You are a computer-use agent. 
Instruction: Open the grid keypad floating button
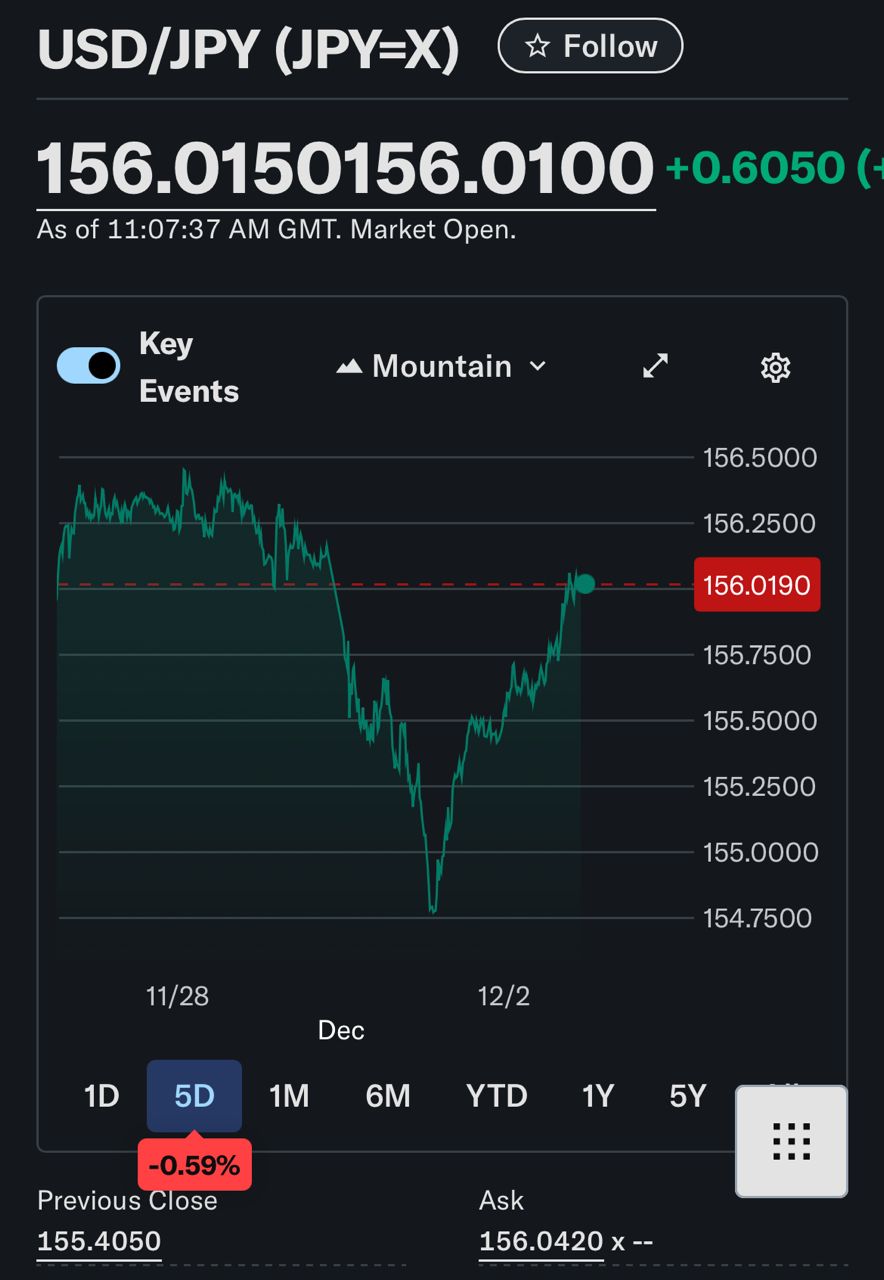tap(791, 1141)
